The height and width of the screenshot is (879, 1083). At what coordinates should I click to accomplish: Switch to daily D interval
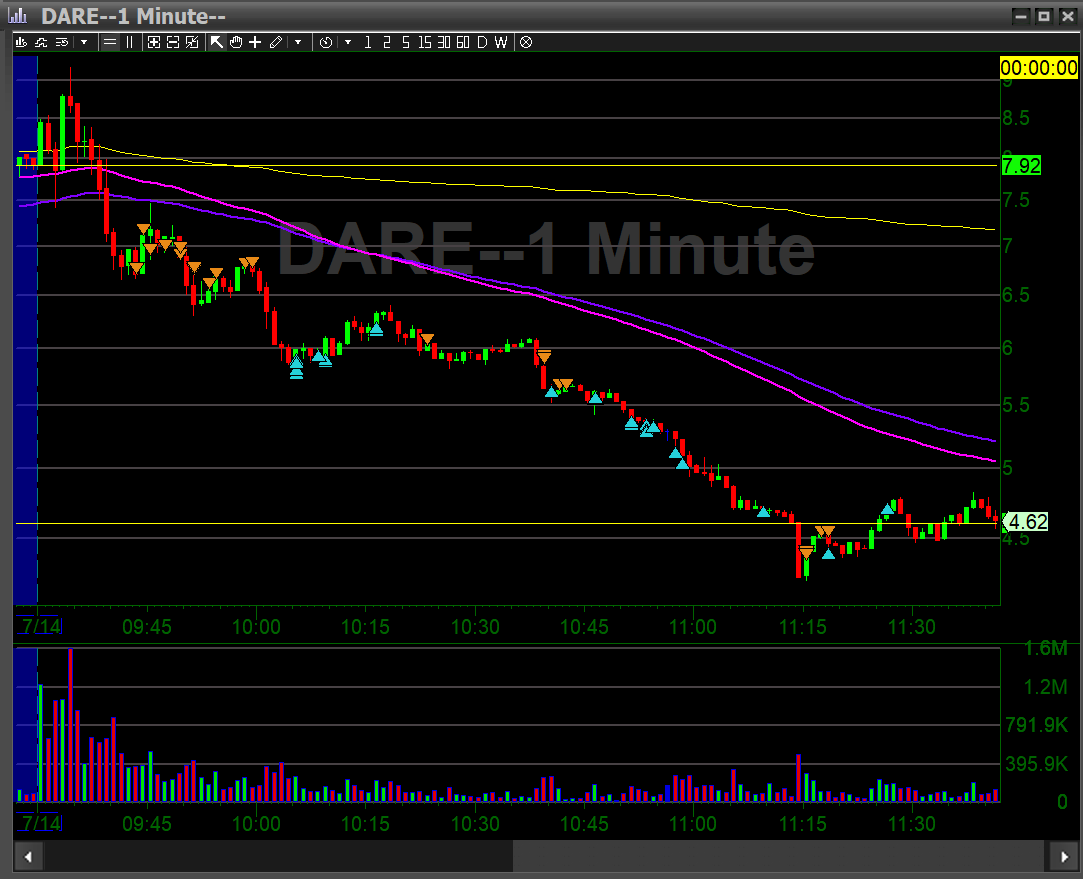point(482,42)
